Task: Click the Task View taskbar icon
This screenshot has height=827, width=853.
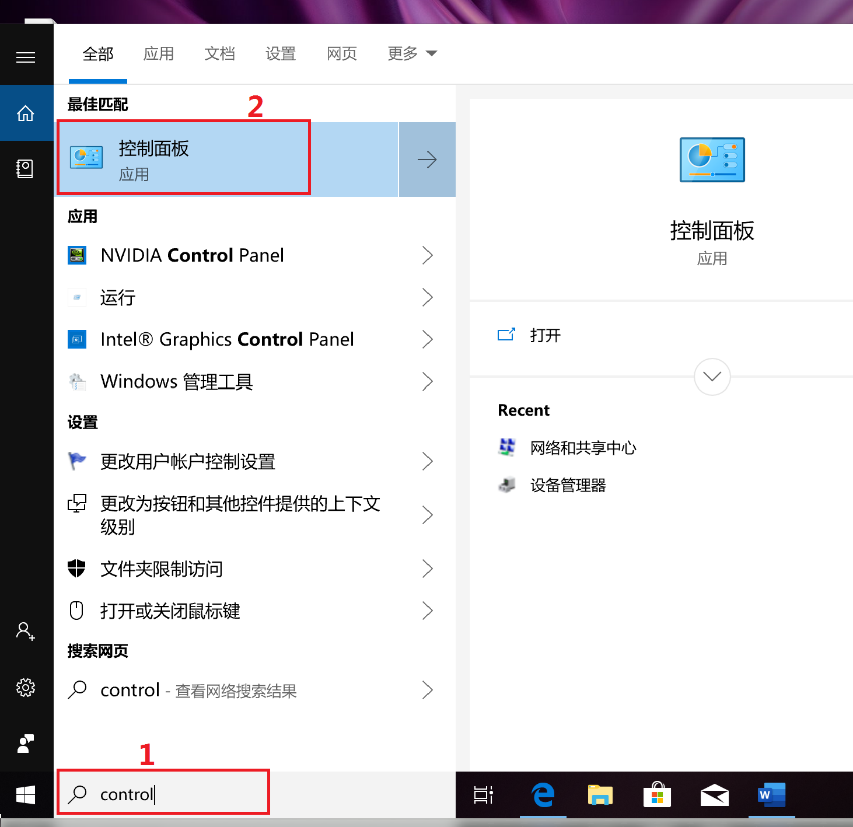Action: pyautogui.click(x=484, y=795)
